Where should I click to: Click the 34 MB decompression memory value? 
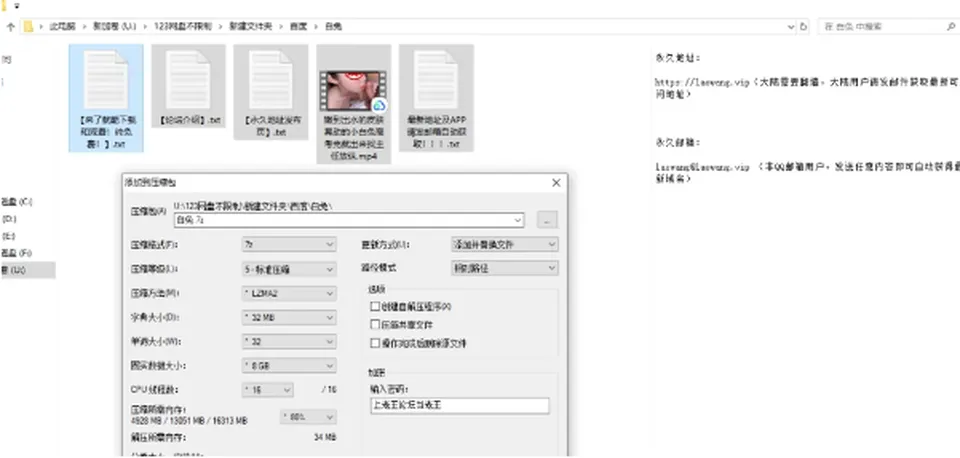pyautogui.click(x=324, y=438)
